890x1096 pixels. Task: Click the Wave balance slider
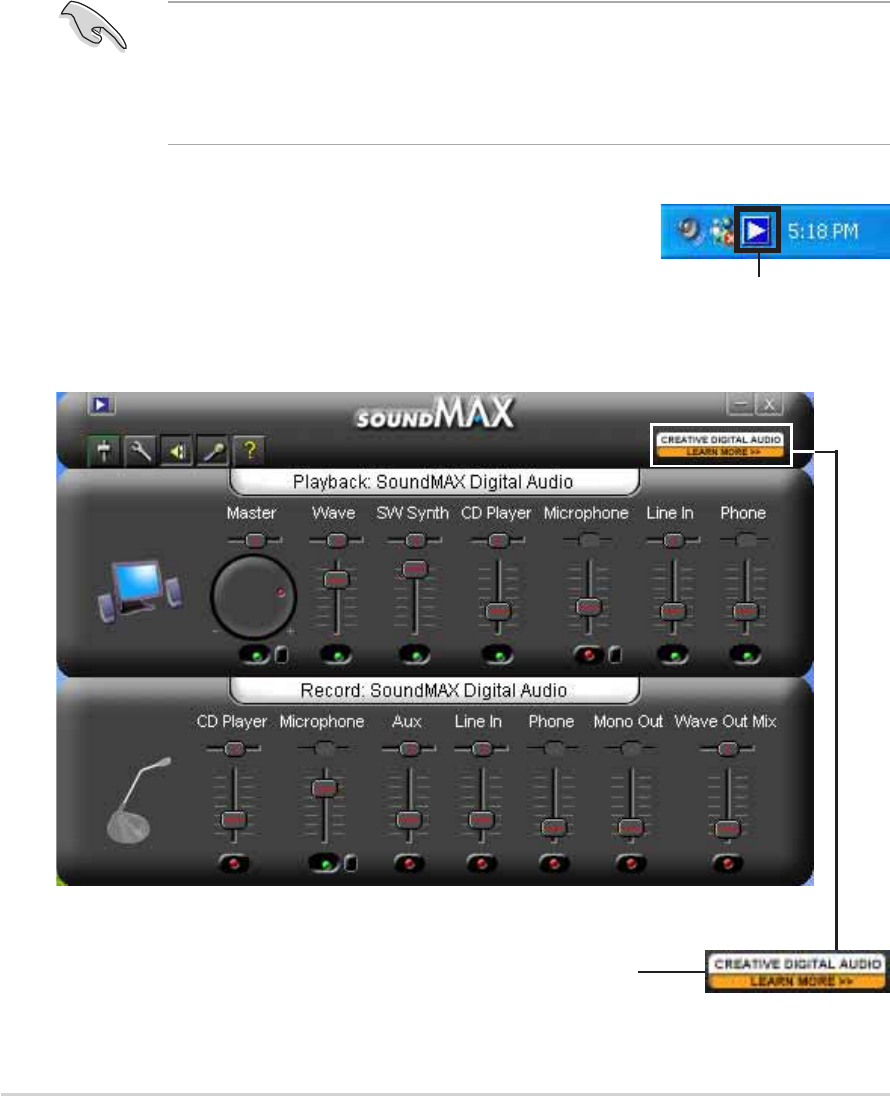point(337,540)
